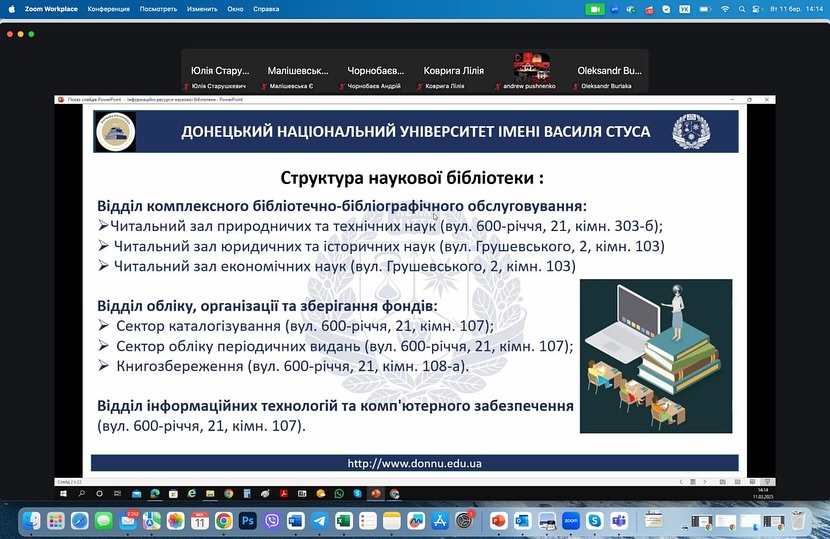Switch УК keyboard input source
The width and height of the screenshot is (830, 539).
684,9
